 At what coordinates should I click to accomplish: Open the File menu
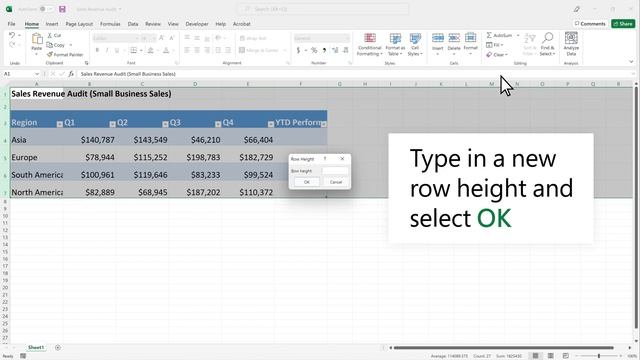(11, 24)
